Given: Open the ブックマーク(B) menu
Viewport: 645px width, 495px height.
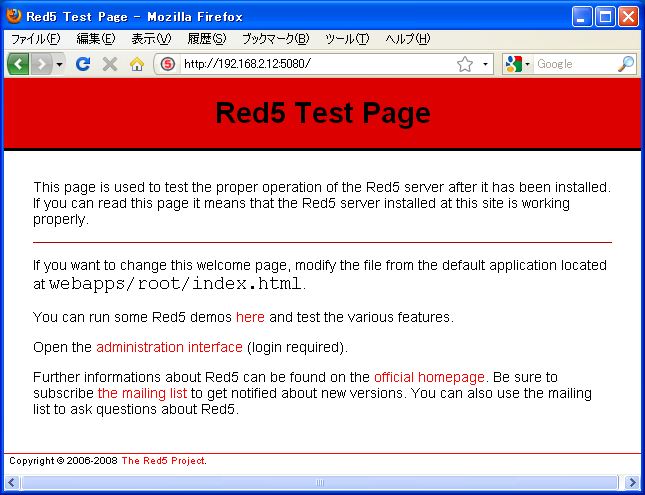Looking at the screenshot, I should click(x=275, y=39).
